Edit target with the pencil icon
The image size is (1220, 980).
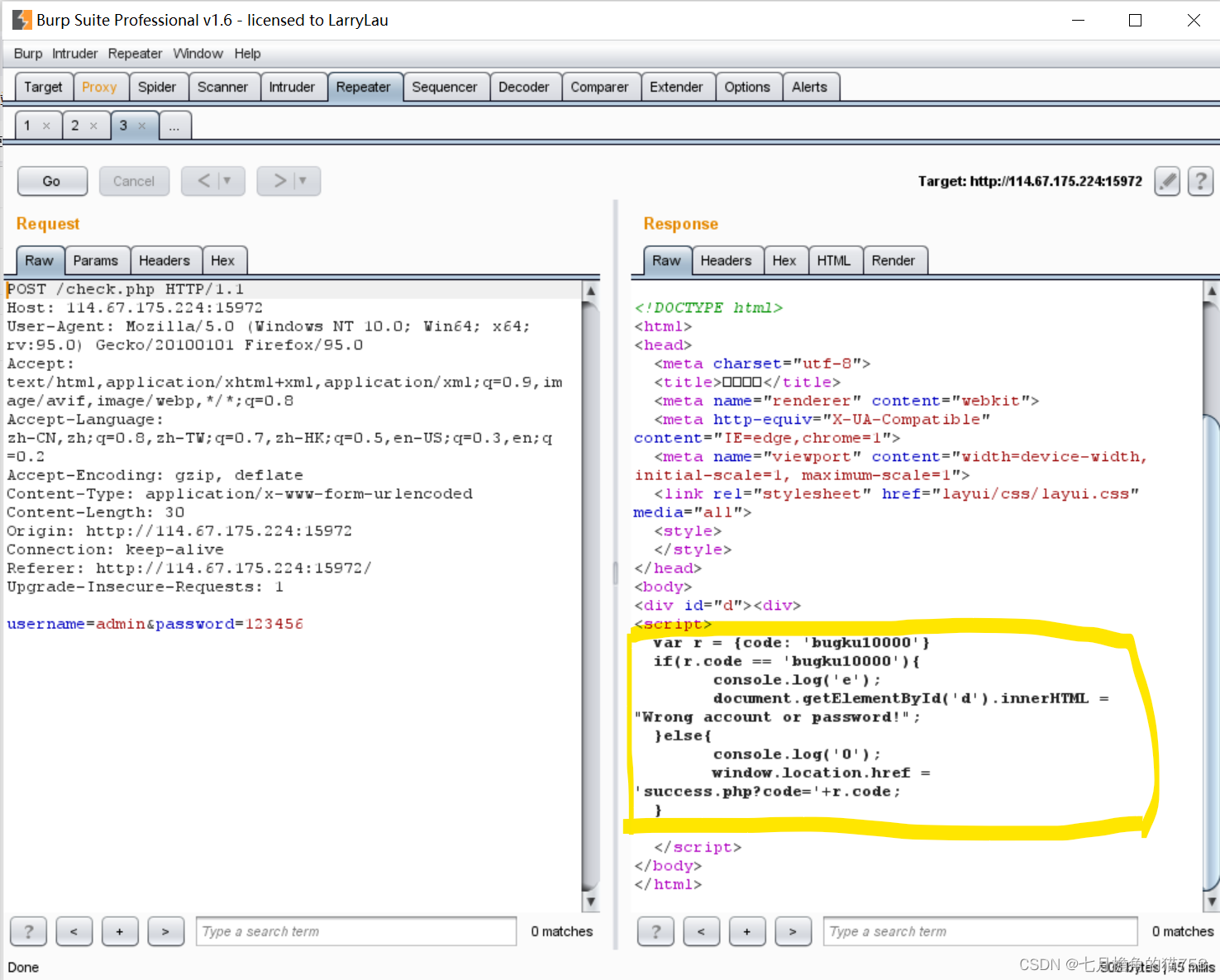click(x=1167, y=181)
